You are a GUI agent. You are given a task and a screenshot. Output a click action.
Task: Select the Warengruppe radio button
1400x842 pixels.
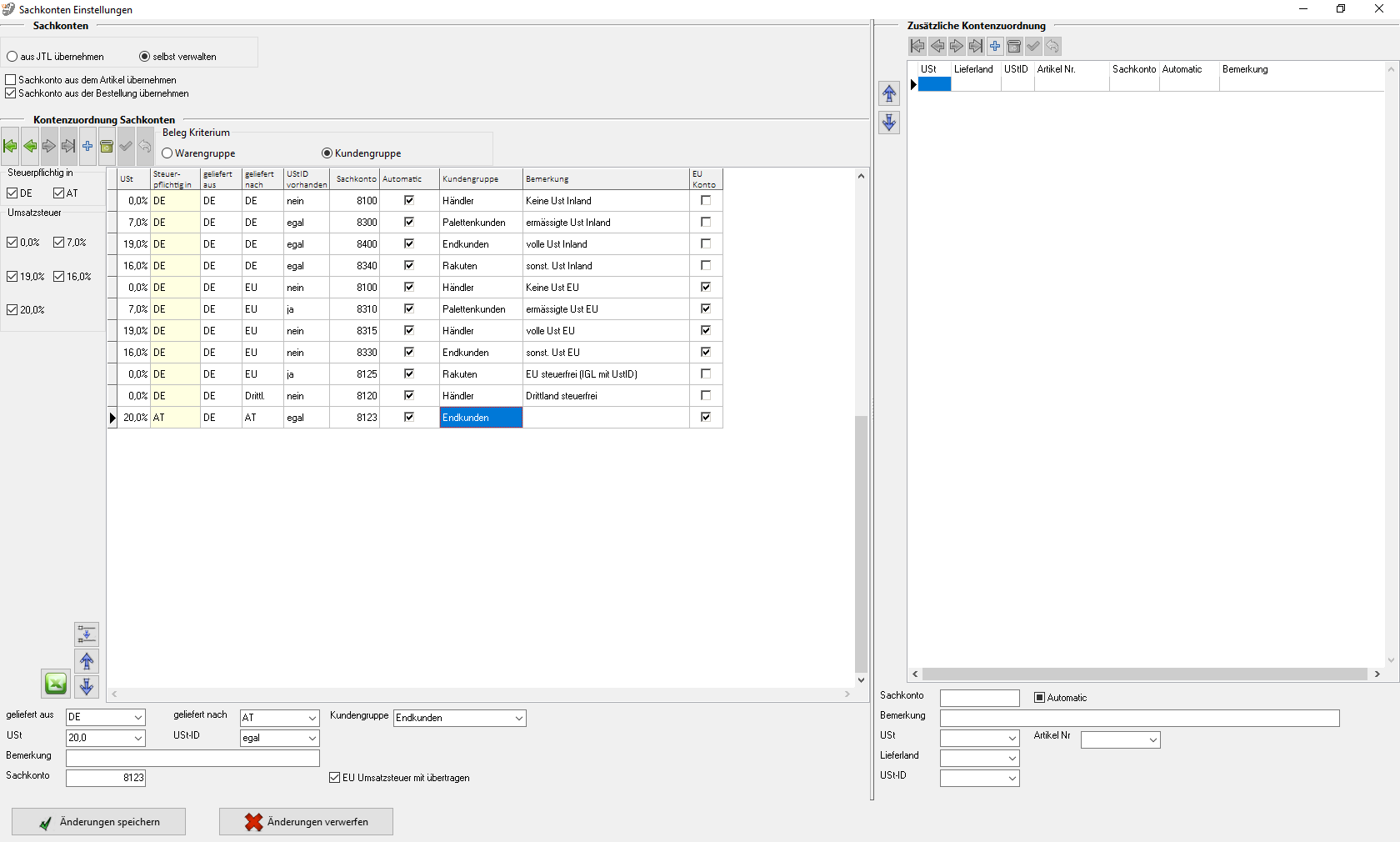[x=167, y=153]
